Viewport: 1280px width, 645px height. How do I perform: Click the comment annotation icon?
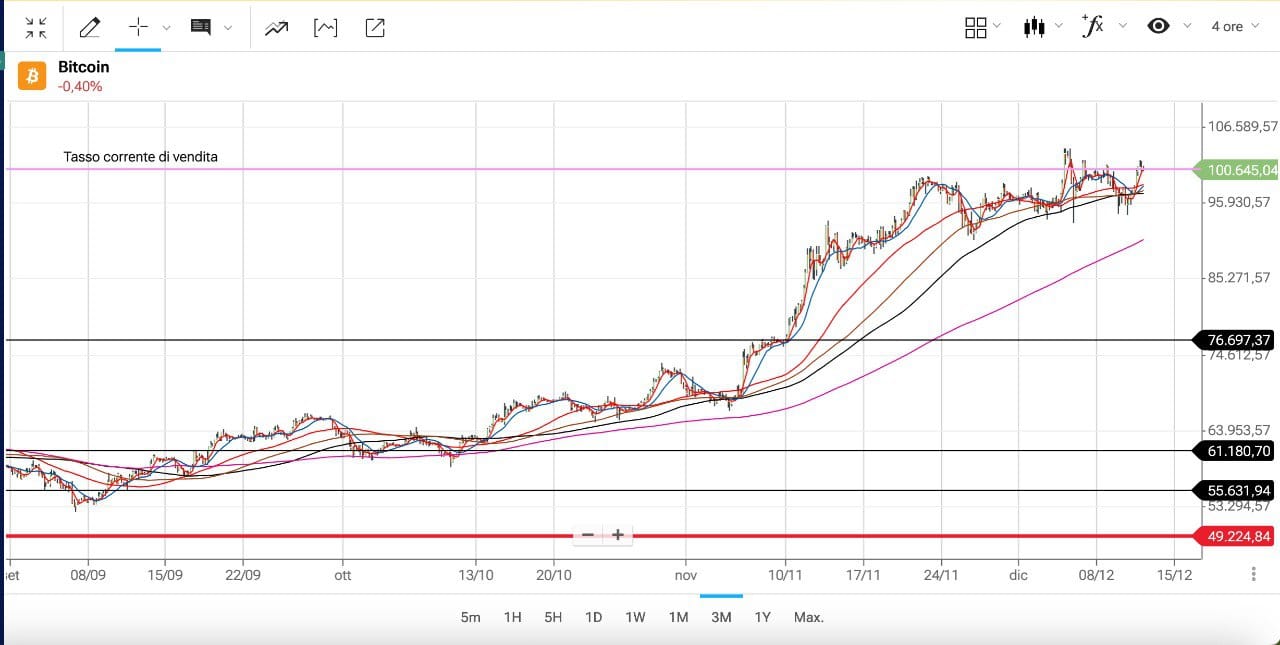(x=201, y=27)
